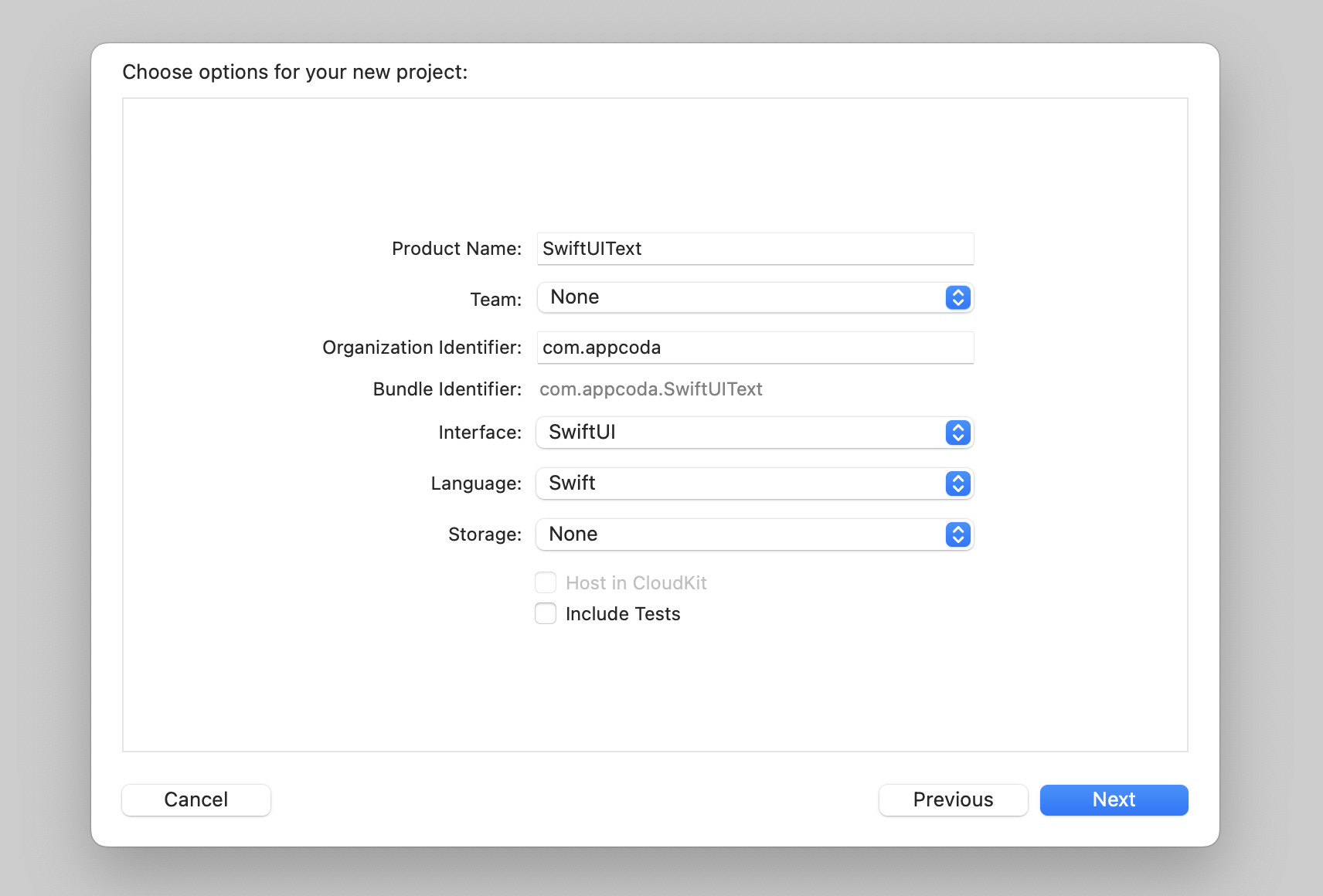This screenshot has width=1323, height=896.
Task: Go back with the Previous button
Action: pos(953,799)
